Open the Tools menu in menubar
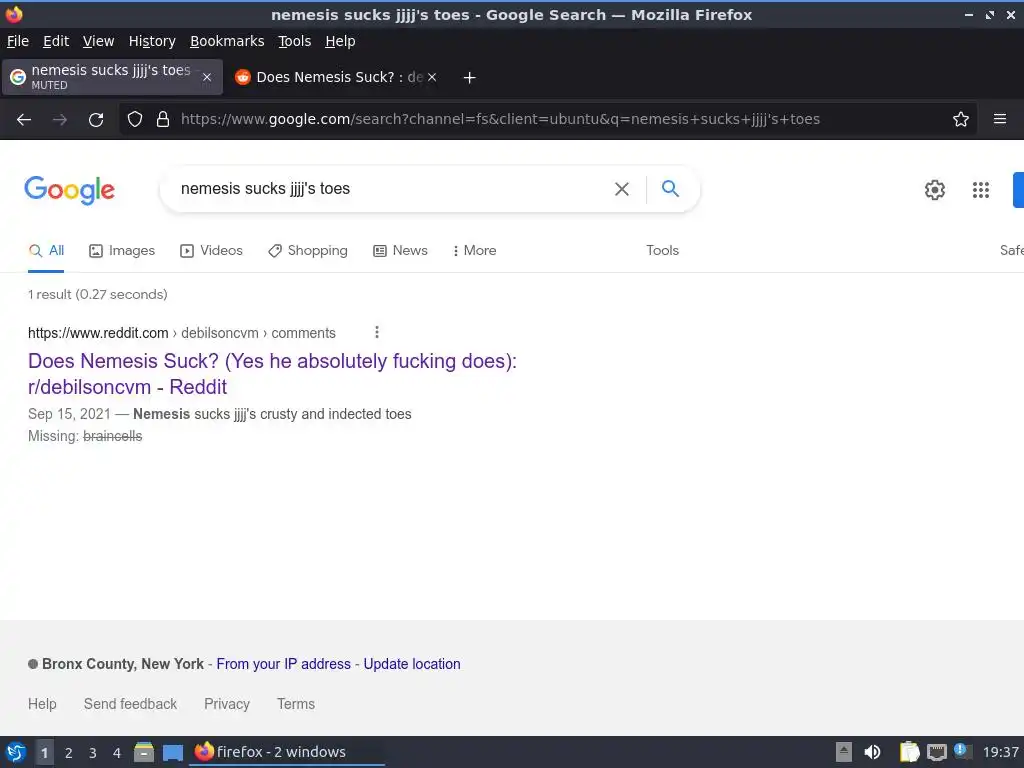This screenshot has height=768, width=1024. 295,41
